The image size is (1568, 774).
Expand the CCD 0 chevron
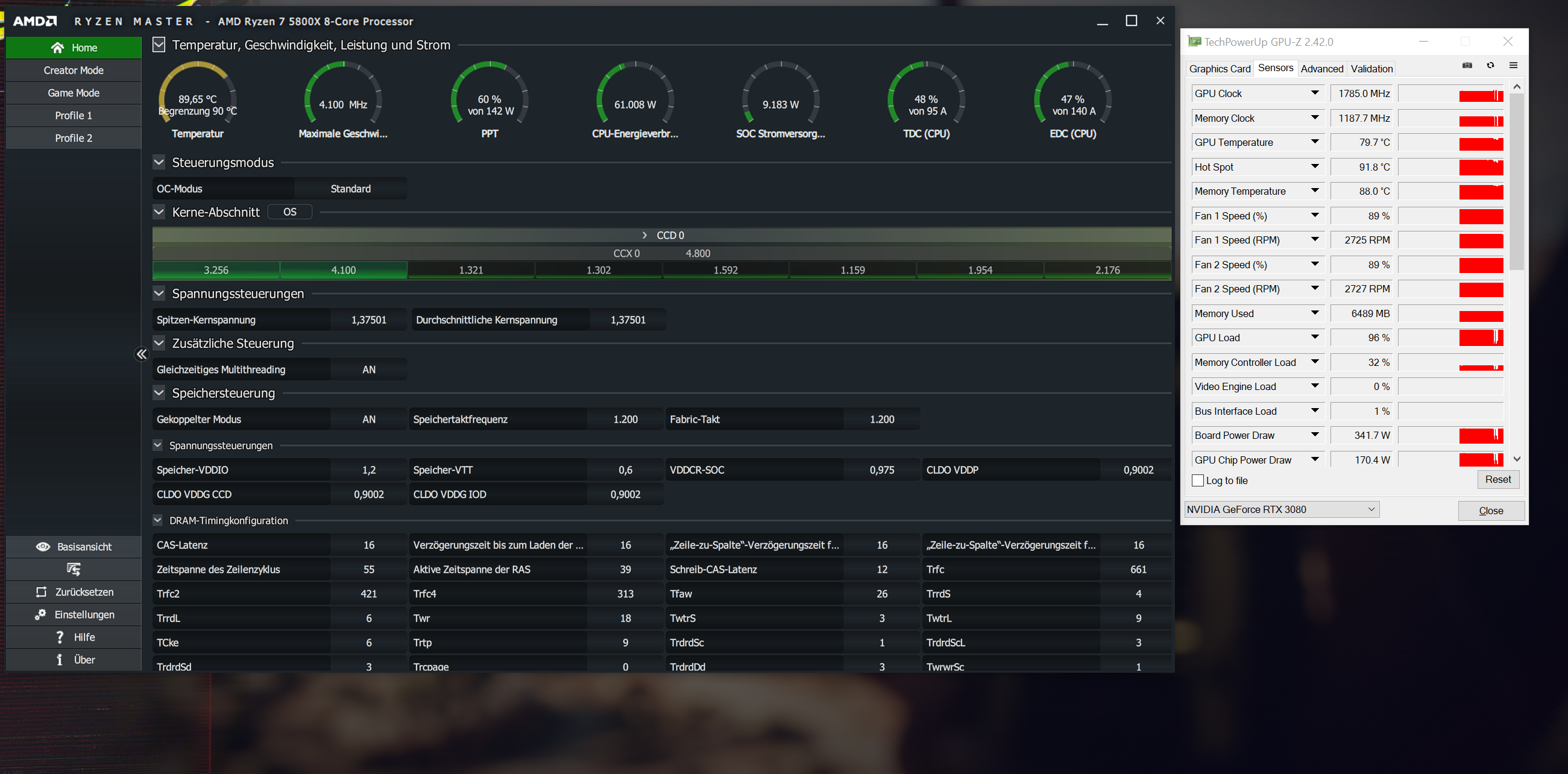point(644,235)
